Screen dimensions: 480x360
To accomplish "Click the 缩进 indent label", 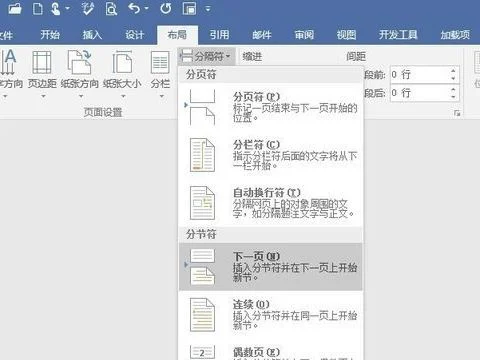I will click(252, 56).
